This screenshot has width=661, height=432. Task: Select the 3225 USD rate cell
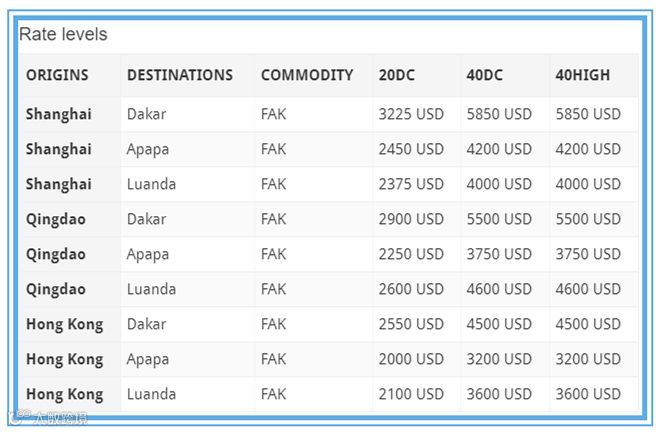pos(411,114)
